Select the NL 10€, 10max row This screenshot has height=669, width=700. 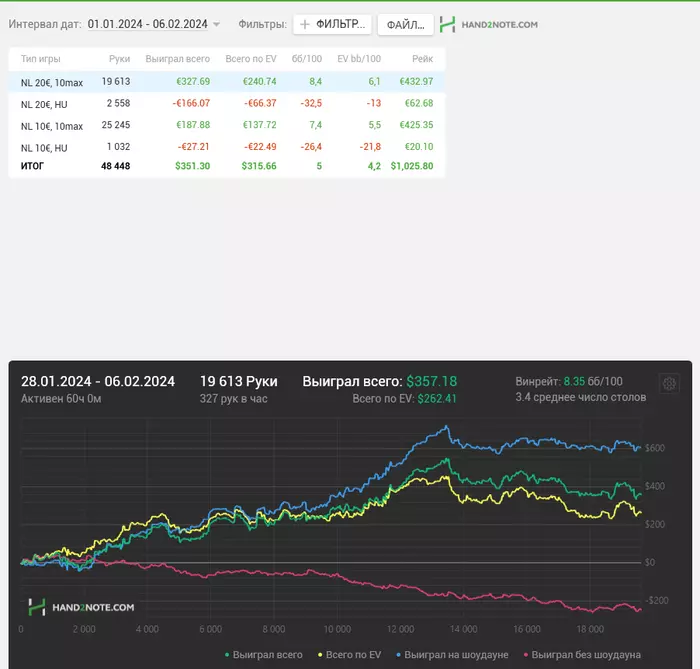click(x=227, y=125)
